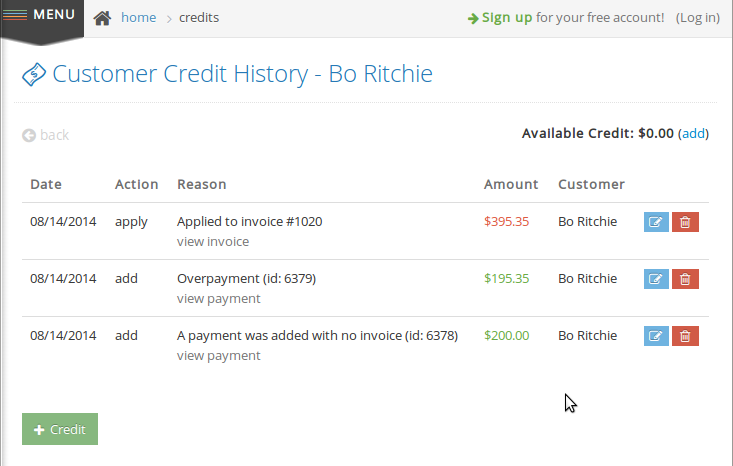Click the back arrow icon

(29, 136)
